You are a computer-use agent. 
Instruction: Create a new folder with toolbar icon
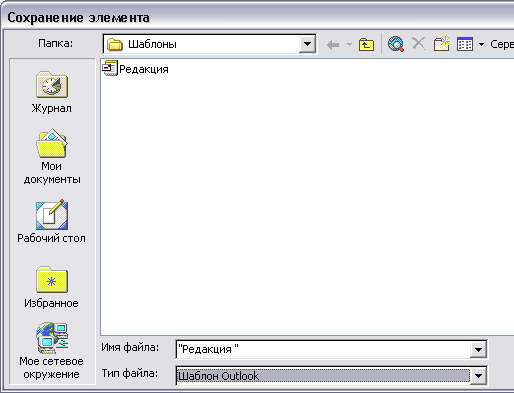[x=442, y=44]
